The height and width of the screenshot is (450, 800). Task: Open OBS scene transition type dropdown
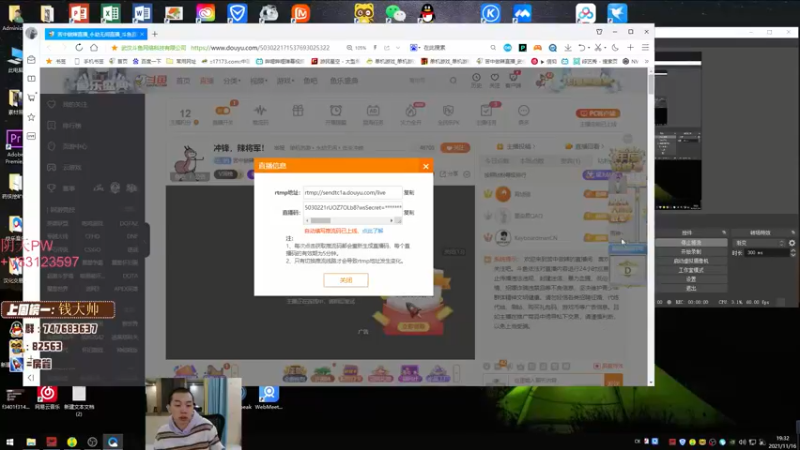(x=759, y=243)
